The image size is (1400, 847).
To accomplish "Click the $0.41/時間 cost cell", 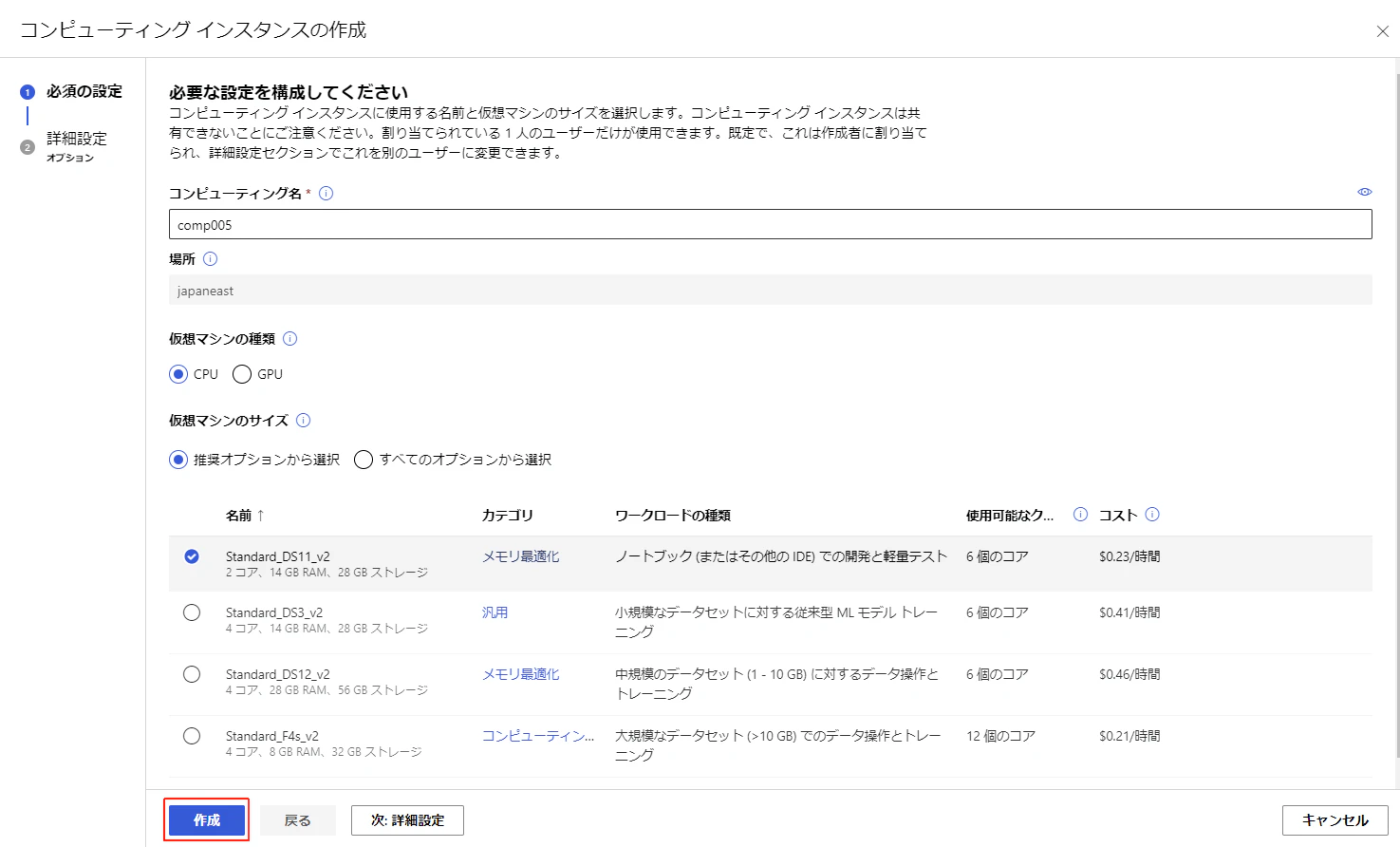I will pos(1129,612).
